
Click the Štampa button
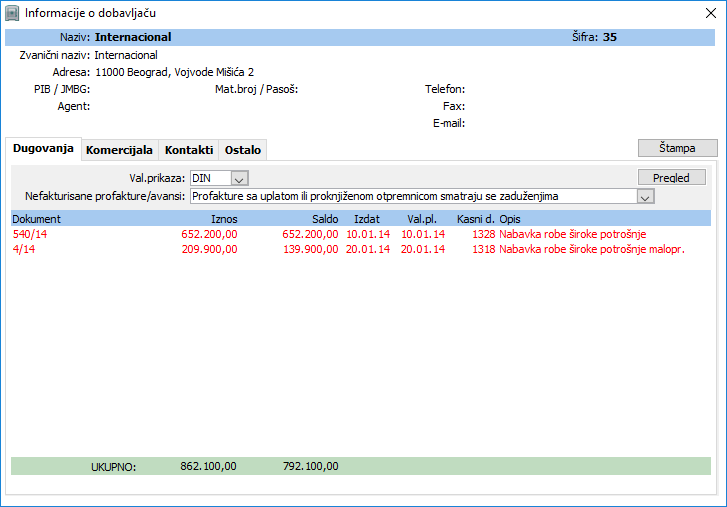coord(677,148)
